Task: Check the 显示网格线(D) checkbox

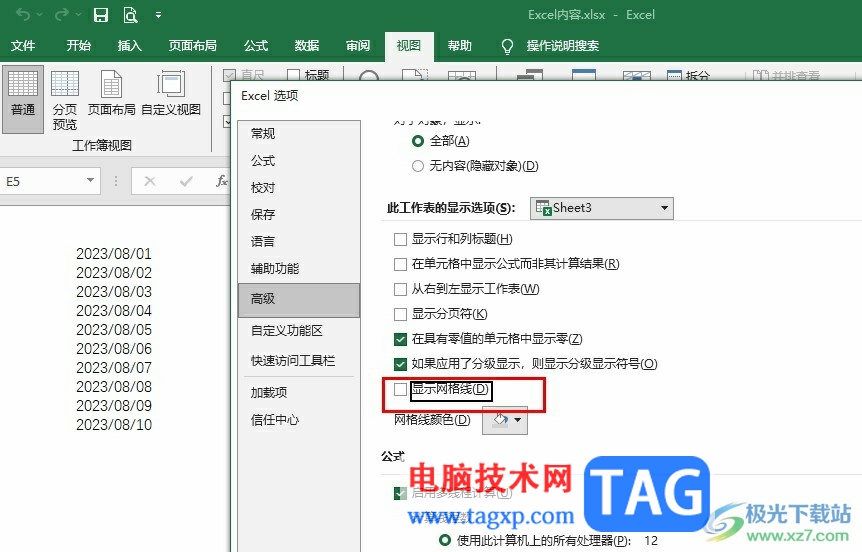Action: tap(400, 389)
